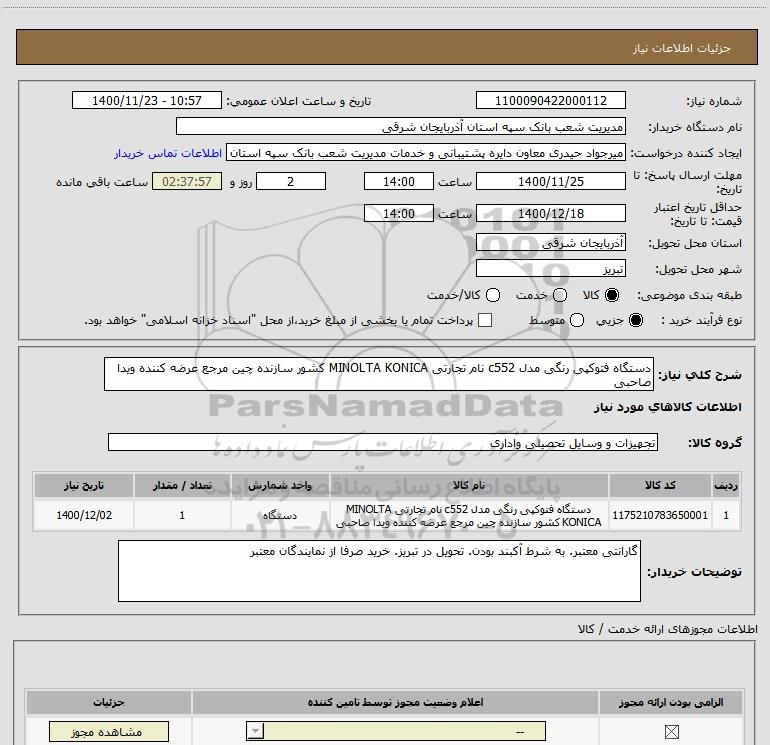Click the مشاهده مجوز button

click(x=109, y=732)
